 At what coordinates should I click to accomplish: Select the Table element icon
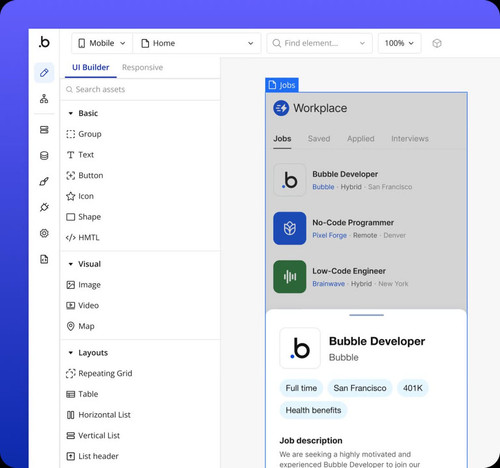pyautogui.click(x=70, y=394)
